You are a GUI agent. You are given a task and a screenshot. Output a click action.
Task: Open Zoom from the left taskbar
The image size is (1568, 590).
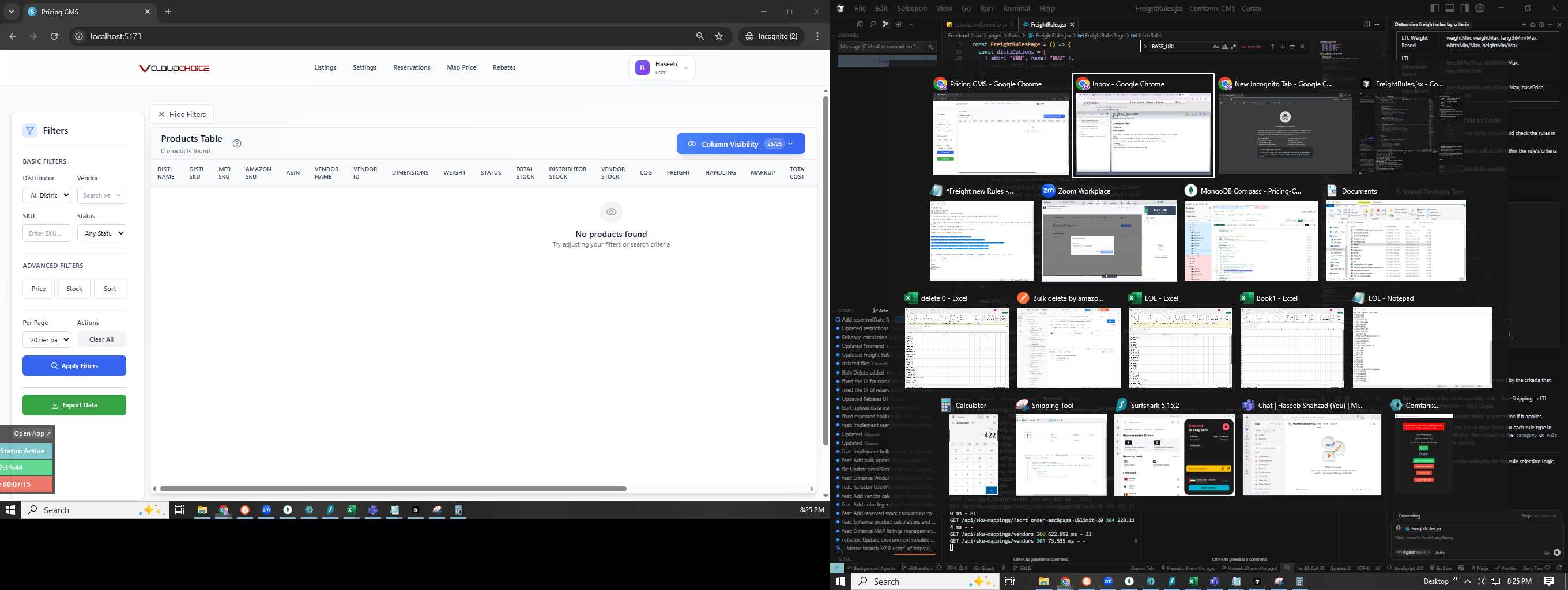(x=266, y=510)
